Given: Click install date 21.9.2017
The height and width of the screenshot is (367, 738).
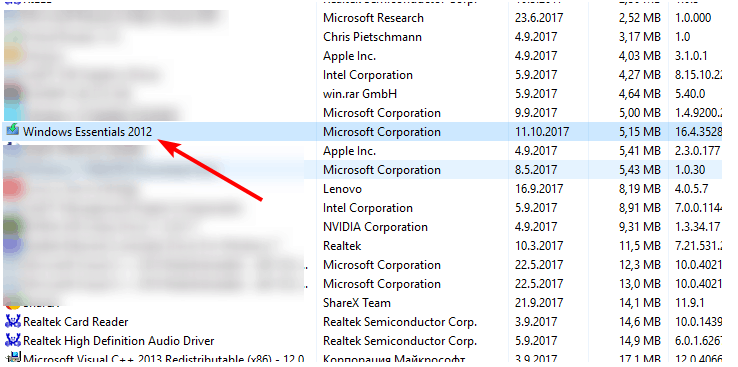Looking at the screenshot, I should coord(539,303).
